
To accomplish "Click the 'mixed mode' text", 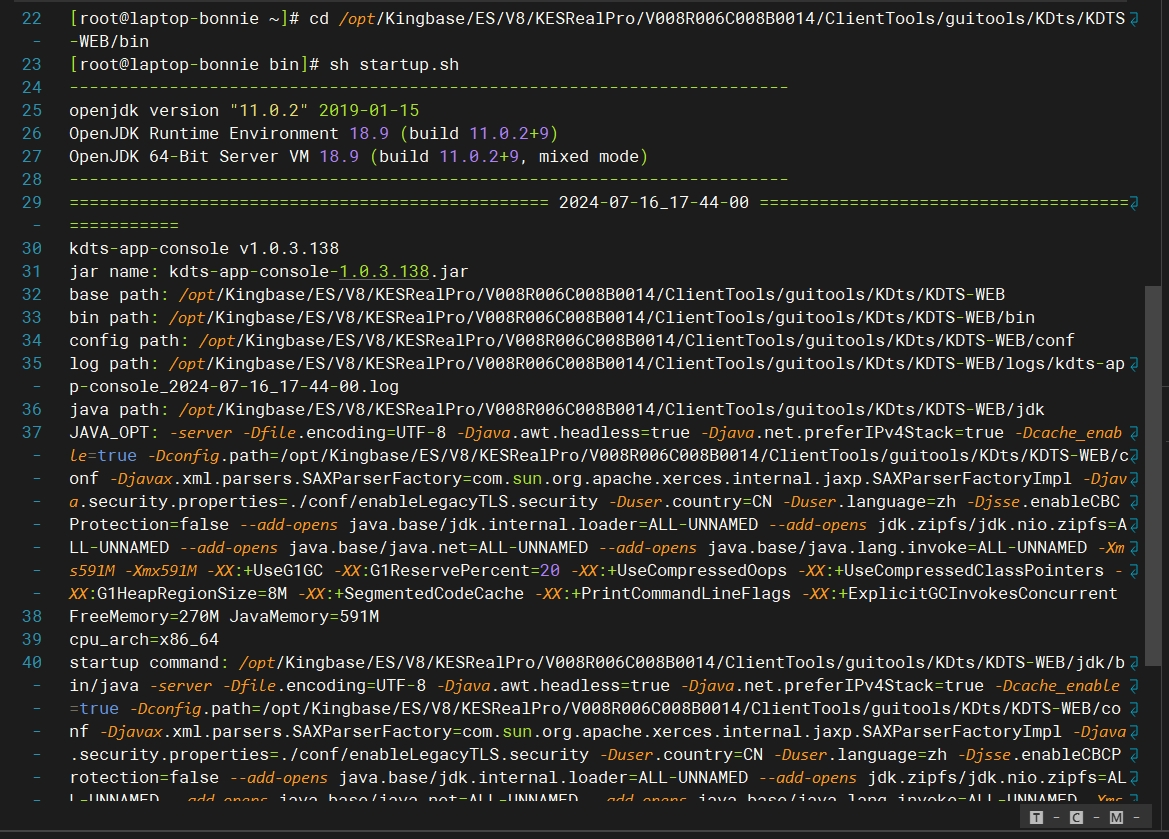I will coord(589,157).
